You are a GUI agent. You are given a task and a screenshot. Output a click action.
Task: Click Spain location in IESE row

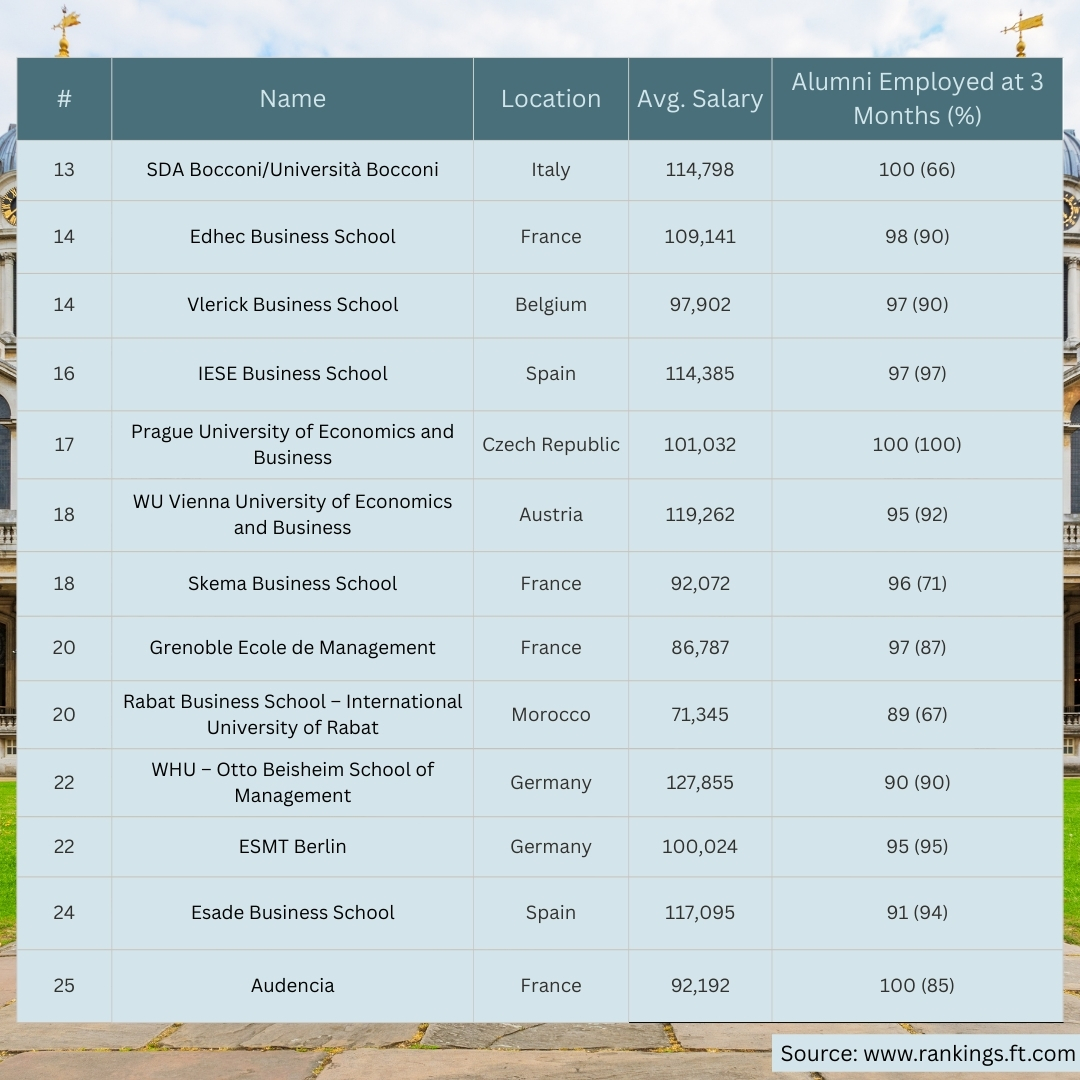(550, 374)
